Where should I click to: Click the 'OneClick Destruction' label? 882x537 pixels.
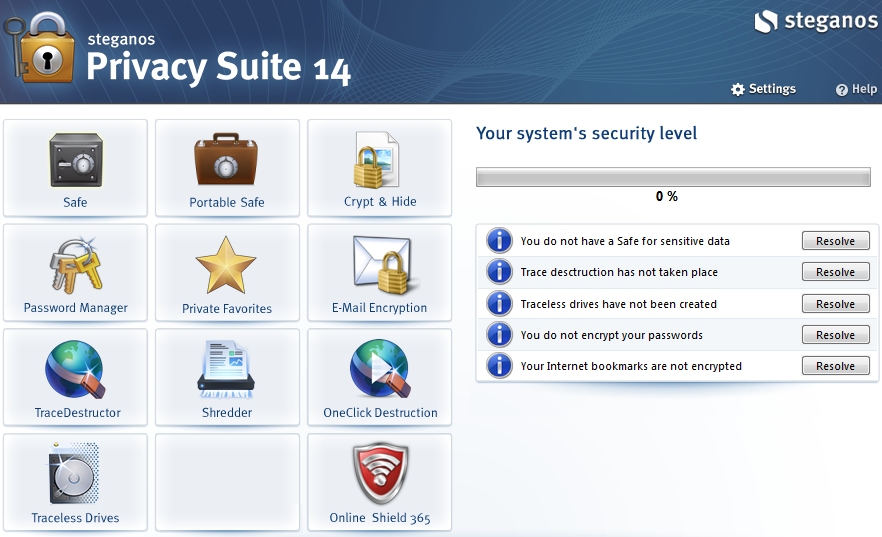[x=380, y=413]
